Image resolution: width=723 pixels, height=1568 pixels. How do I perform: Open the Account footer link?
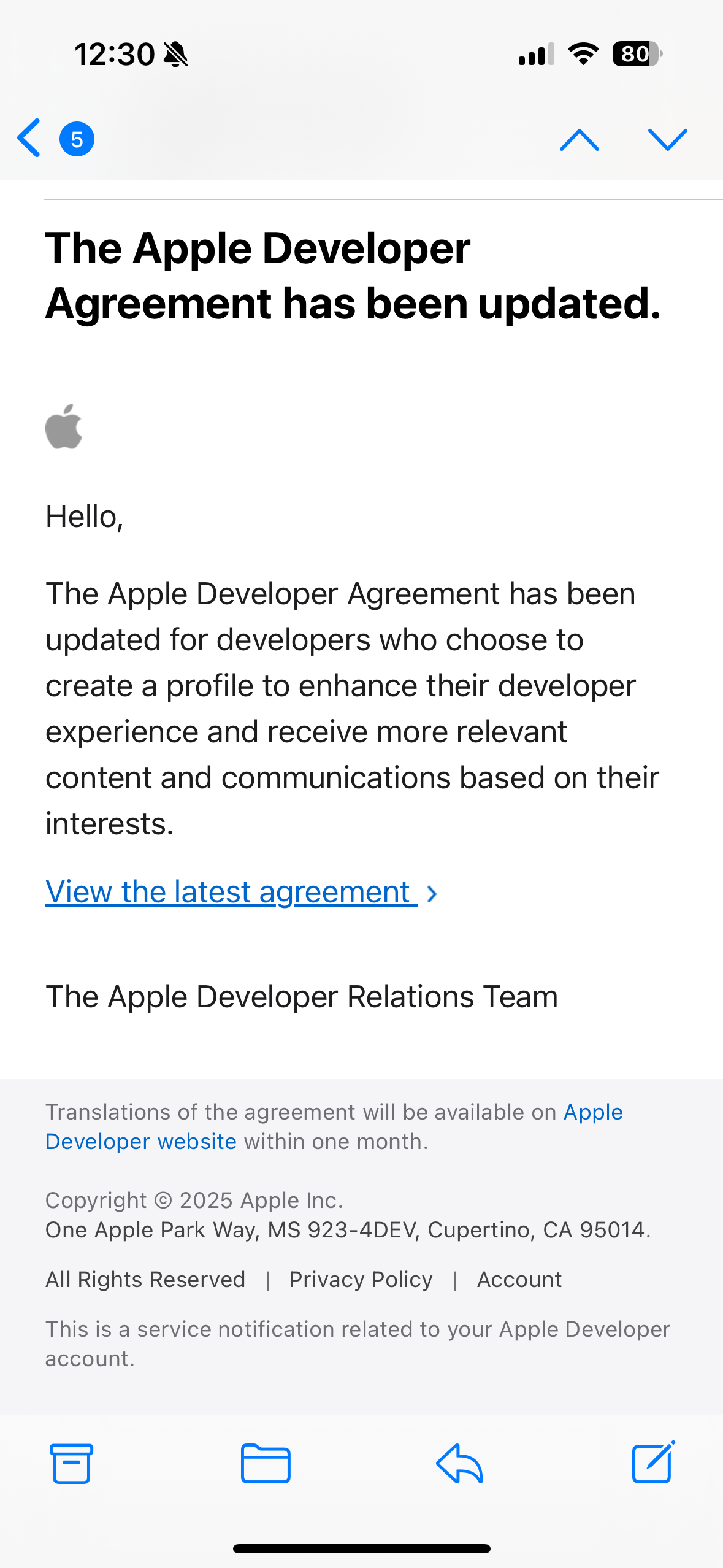click(x=519, y=1280)
